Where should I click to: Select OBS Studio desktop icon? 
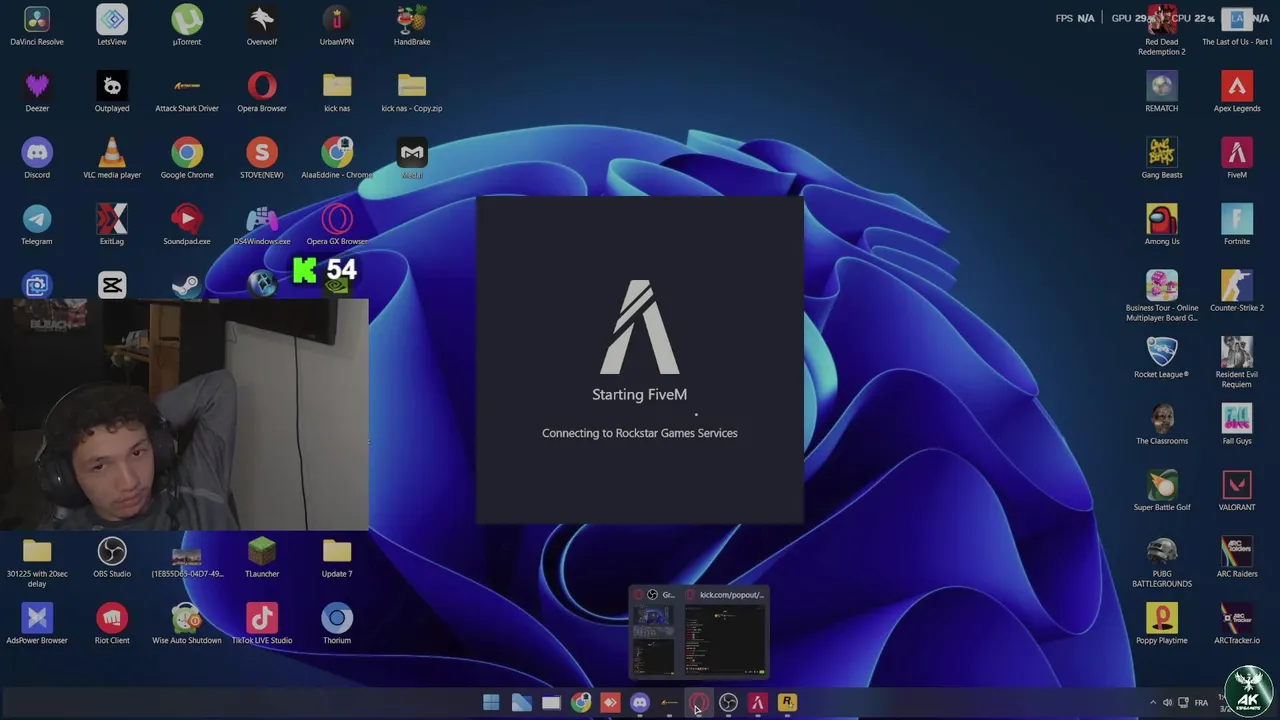(112, 558)
